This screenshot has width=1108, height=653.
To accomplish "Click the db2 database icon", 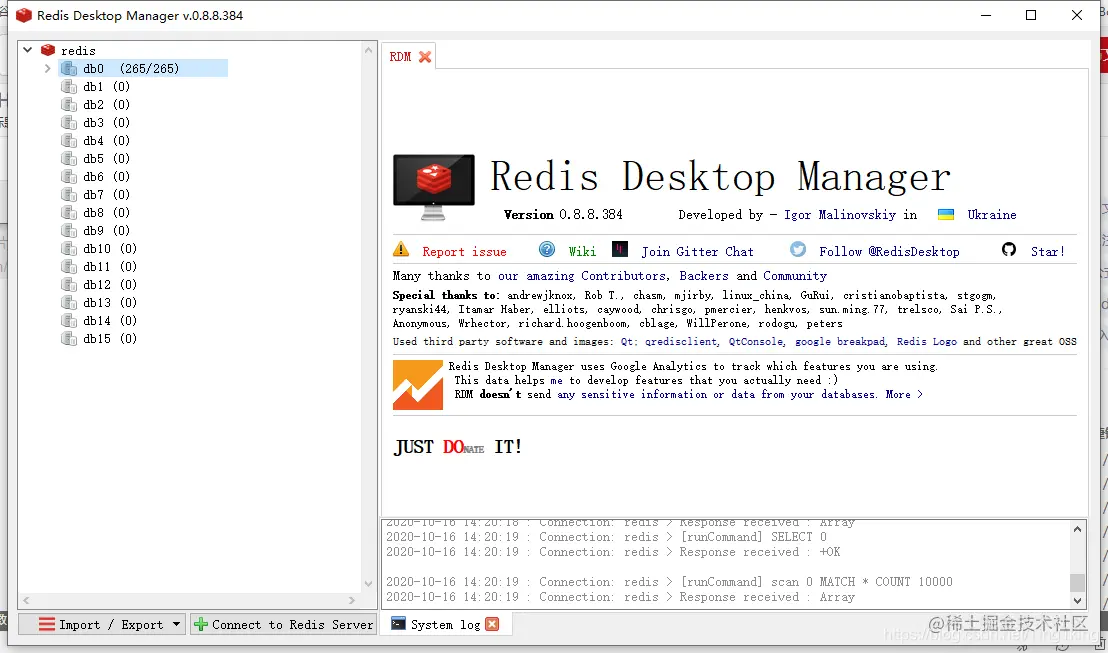I will pyautogui.click(x=69, y=105).
